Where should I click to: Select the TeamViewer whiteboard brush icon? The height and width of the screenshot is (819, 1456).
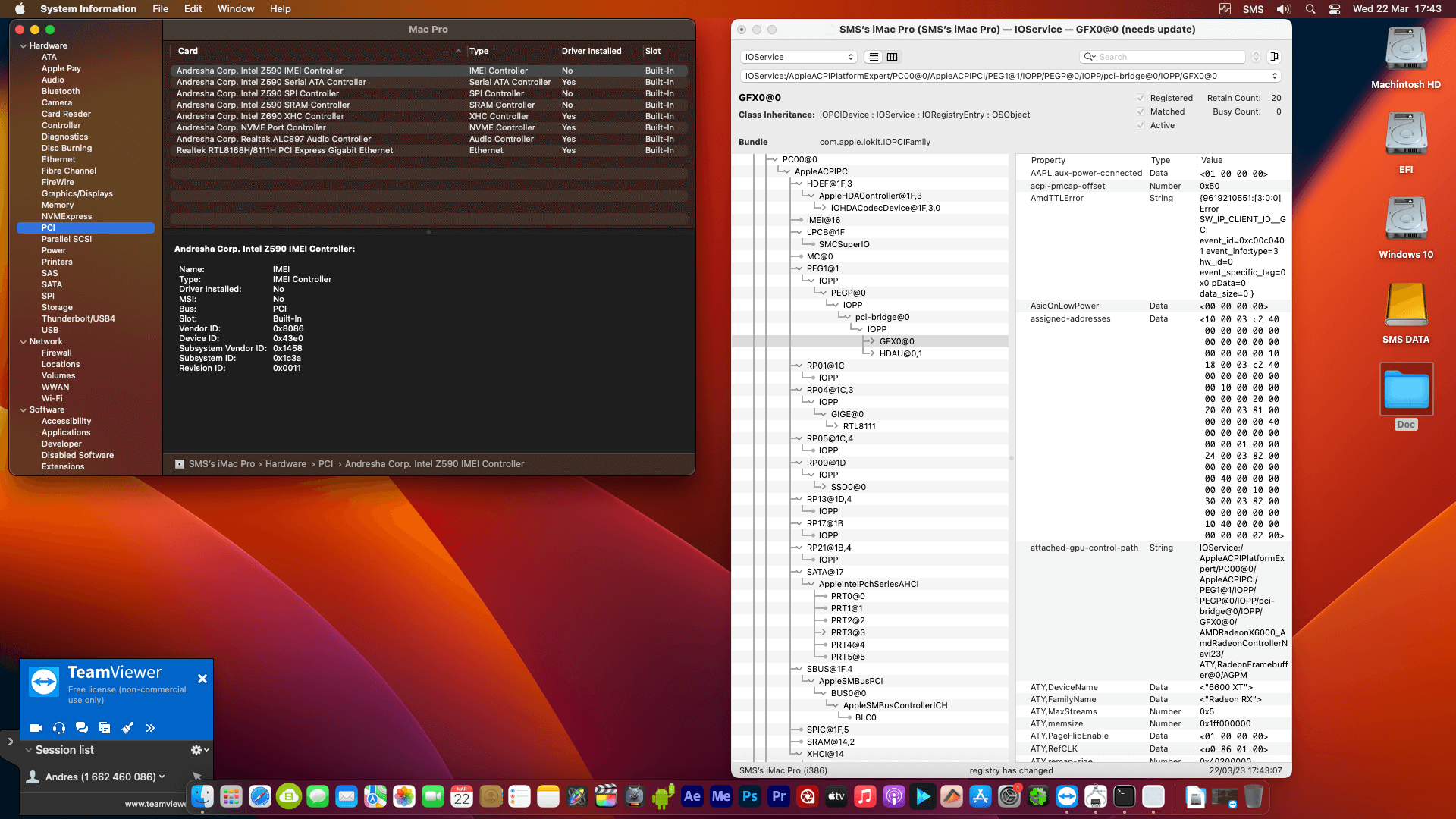127,728
